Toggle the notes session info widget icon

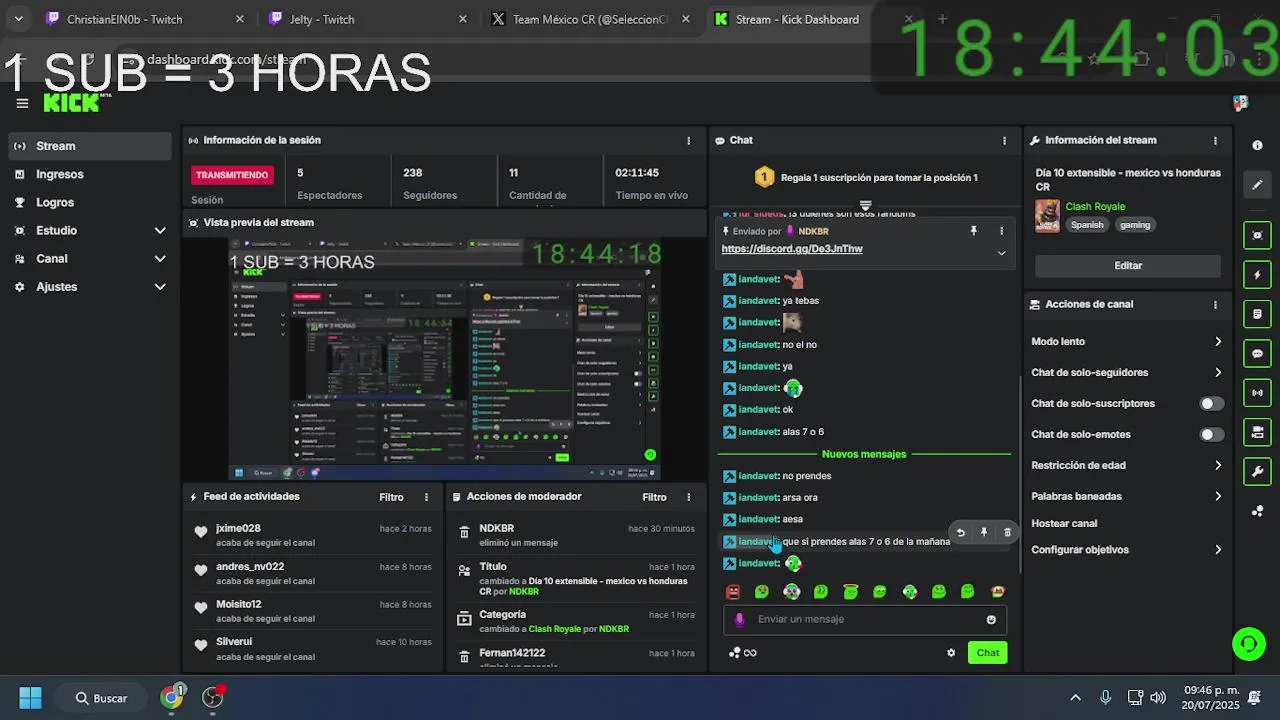(x=1257, y=314)
